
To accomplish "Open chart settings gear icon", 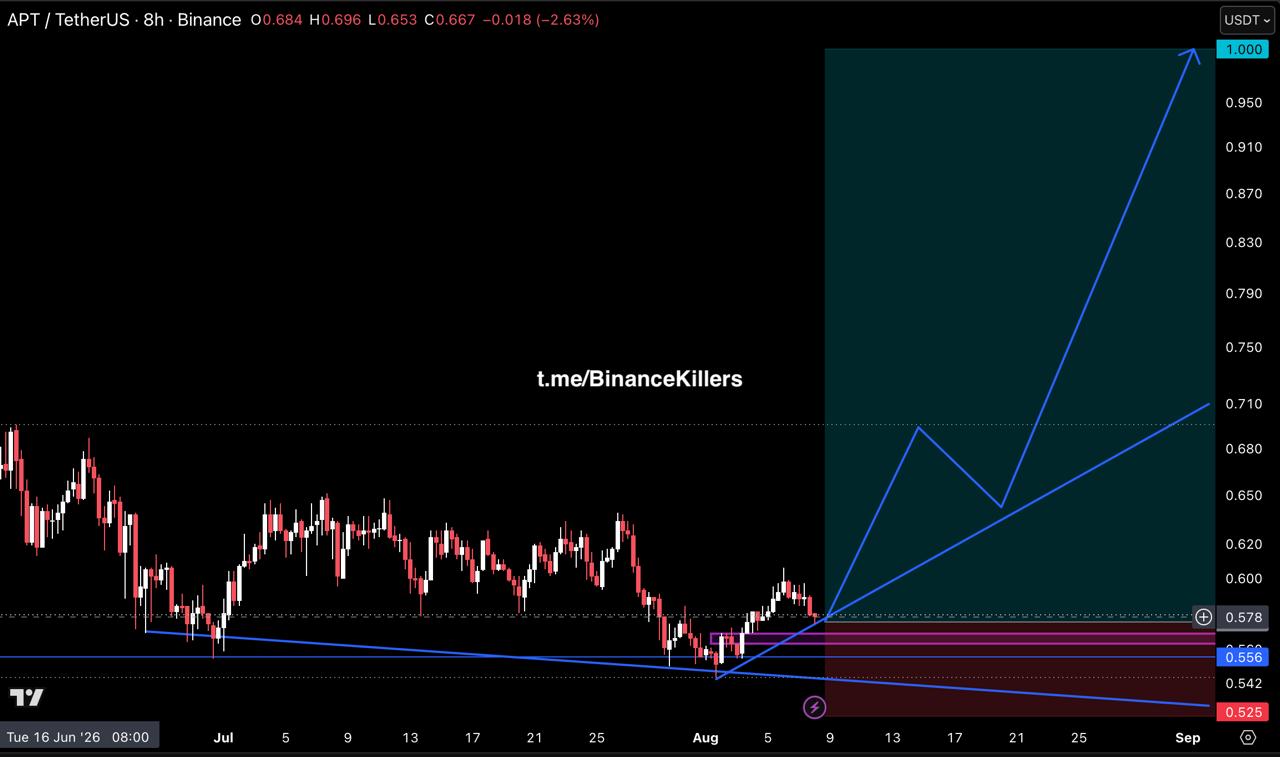I will (1248, 737).
